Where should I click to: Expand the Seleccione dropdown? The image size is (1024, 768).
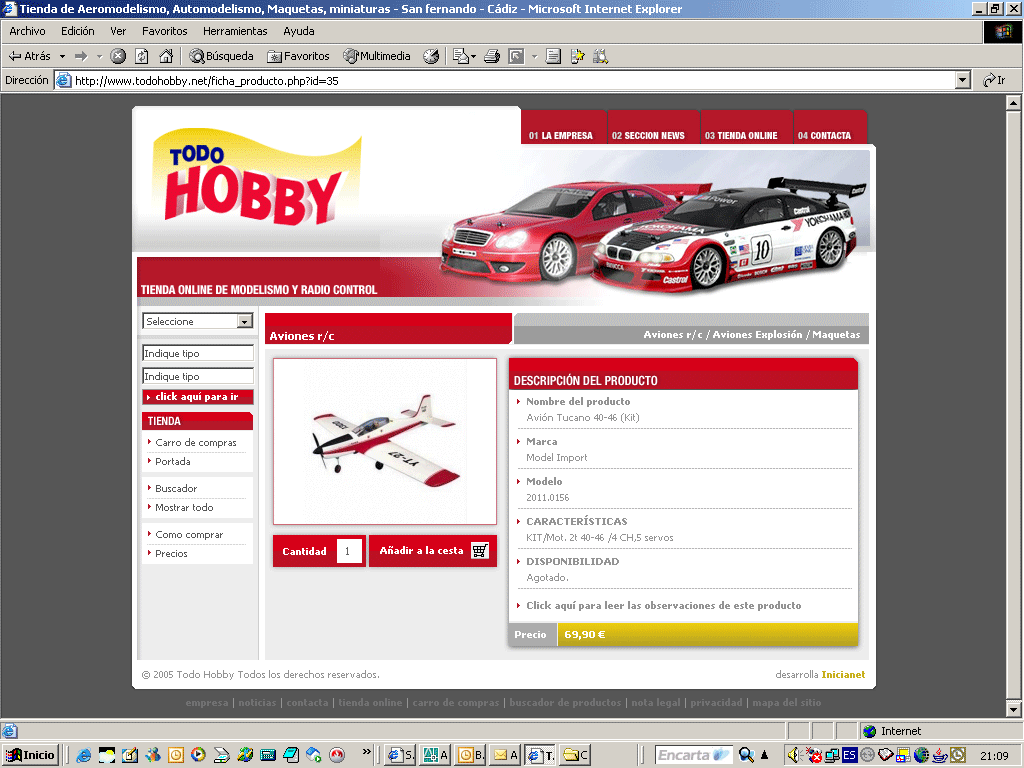(x=244, y=322)
